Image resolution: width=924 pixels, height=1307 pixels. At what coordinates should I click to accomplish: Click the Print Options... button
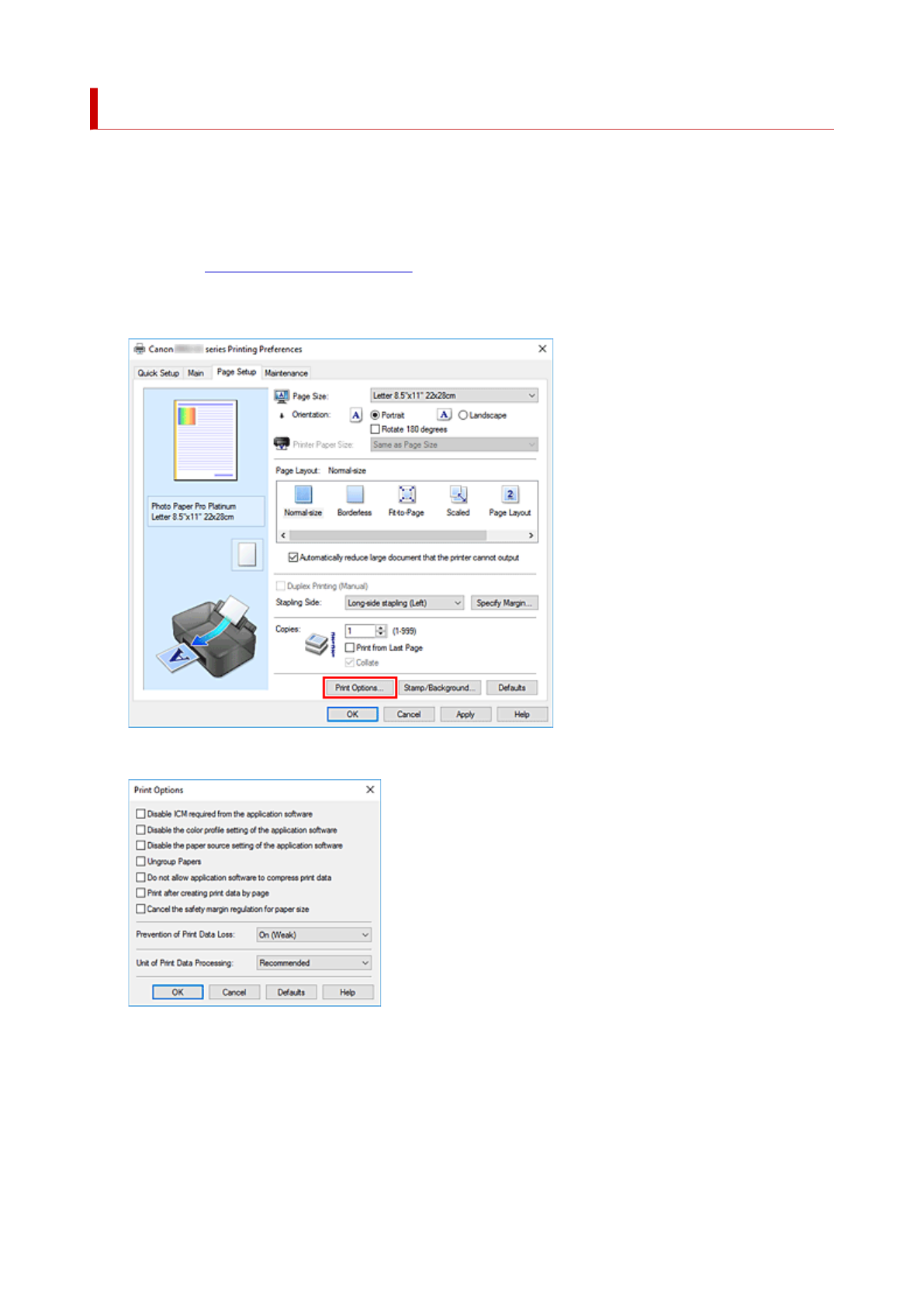pyautogui.click(x=359, y=688)
